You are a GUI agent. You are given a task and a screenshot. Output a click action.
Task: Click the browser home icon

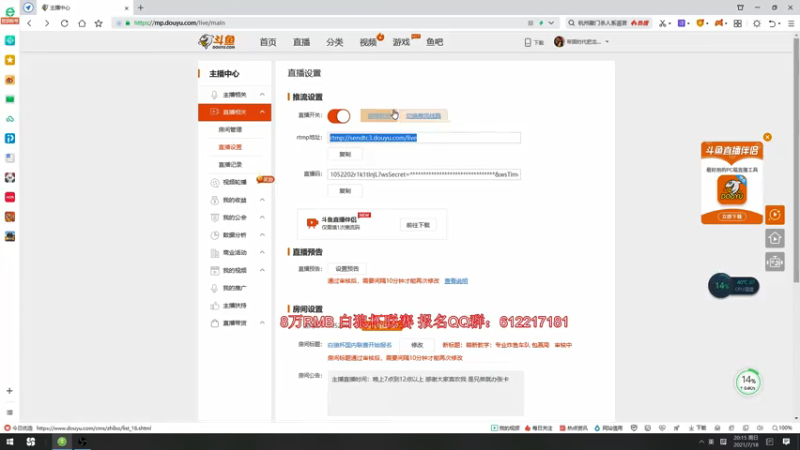(x=82, y=23)
